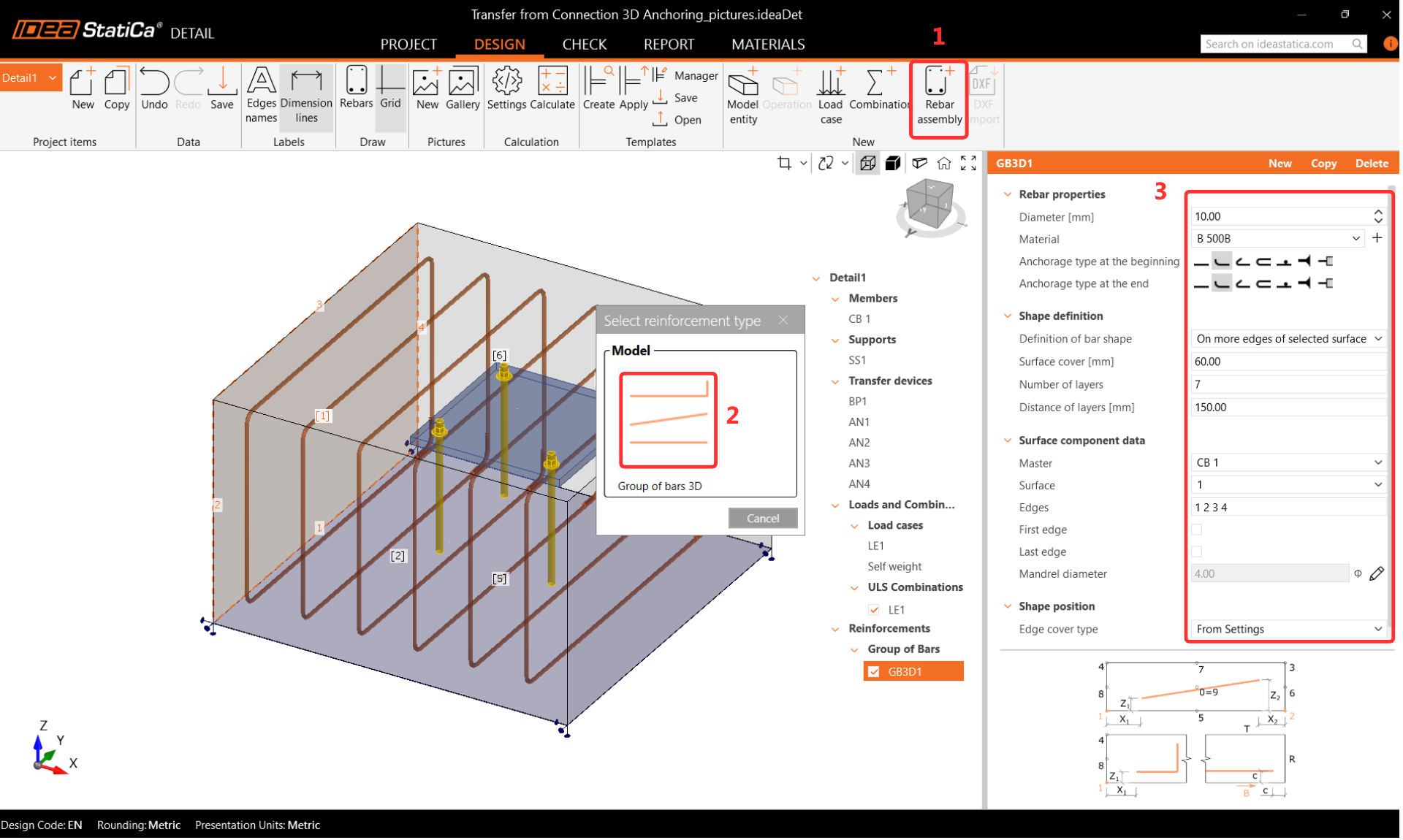Viewport: 1403px width, 840px height.
Task: Collapse the Transfer devices tree node
Action: [835, 381]
